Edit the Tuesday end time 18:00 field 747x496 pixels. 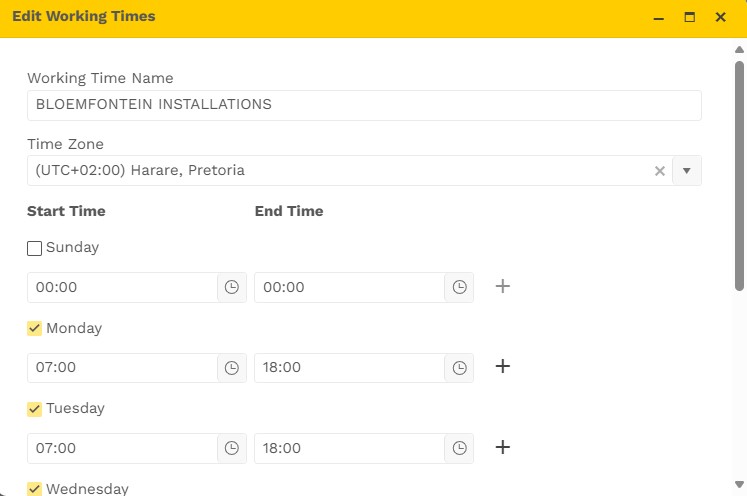tap(349, 448)
